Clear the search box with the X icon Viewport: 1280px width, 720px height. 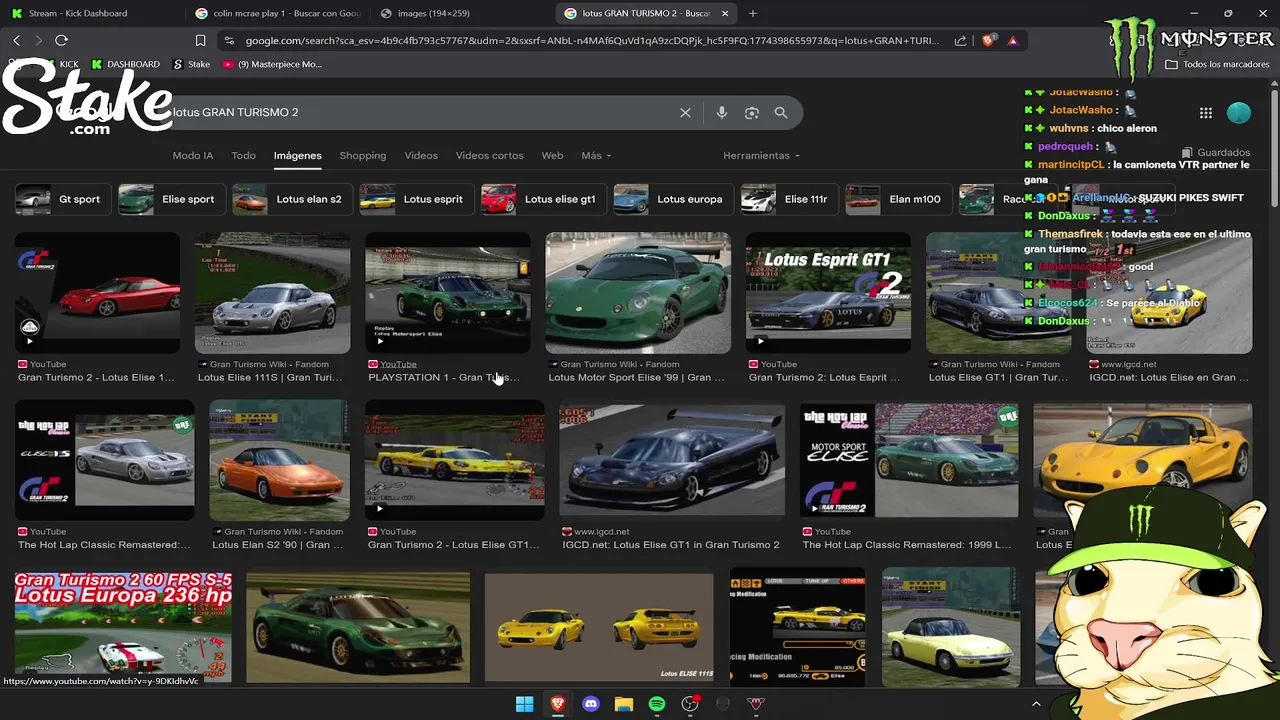click(685, 113)
